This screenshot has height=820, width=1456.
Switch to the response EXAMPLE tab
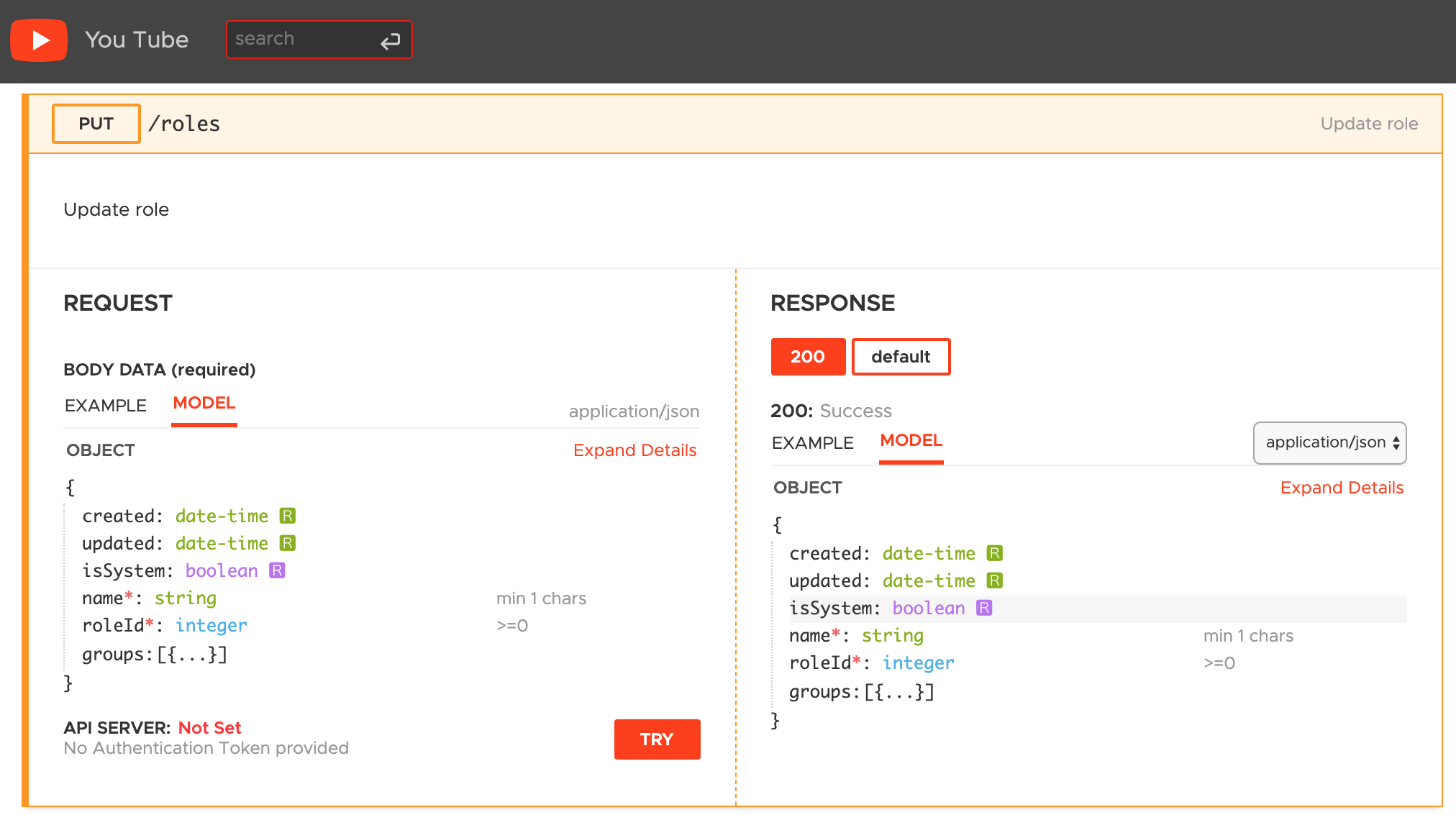812,443
